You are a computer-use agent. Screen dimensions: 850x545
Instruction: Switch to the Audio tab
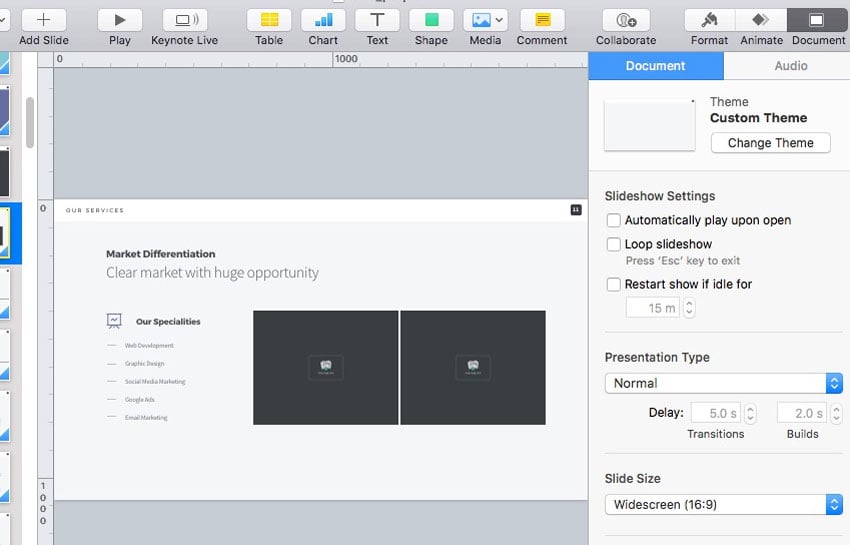click(790, 66)
